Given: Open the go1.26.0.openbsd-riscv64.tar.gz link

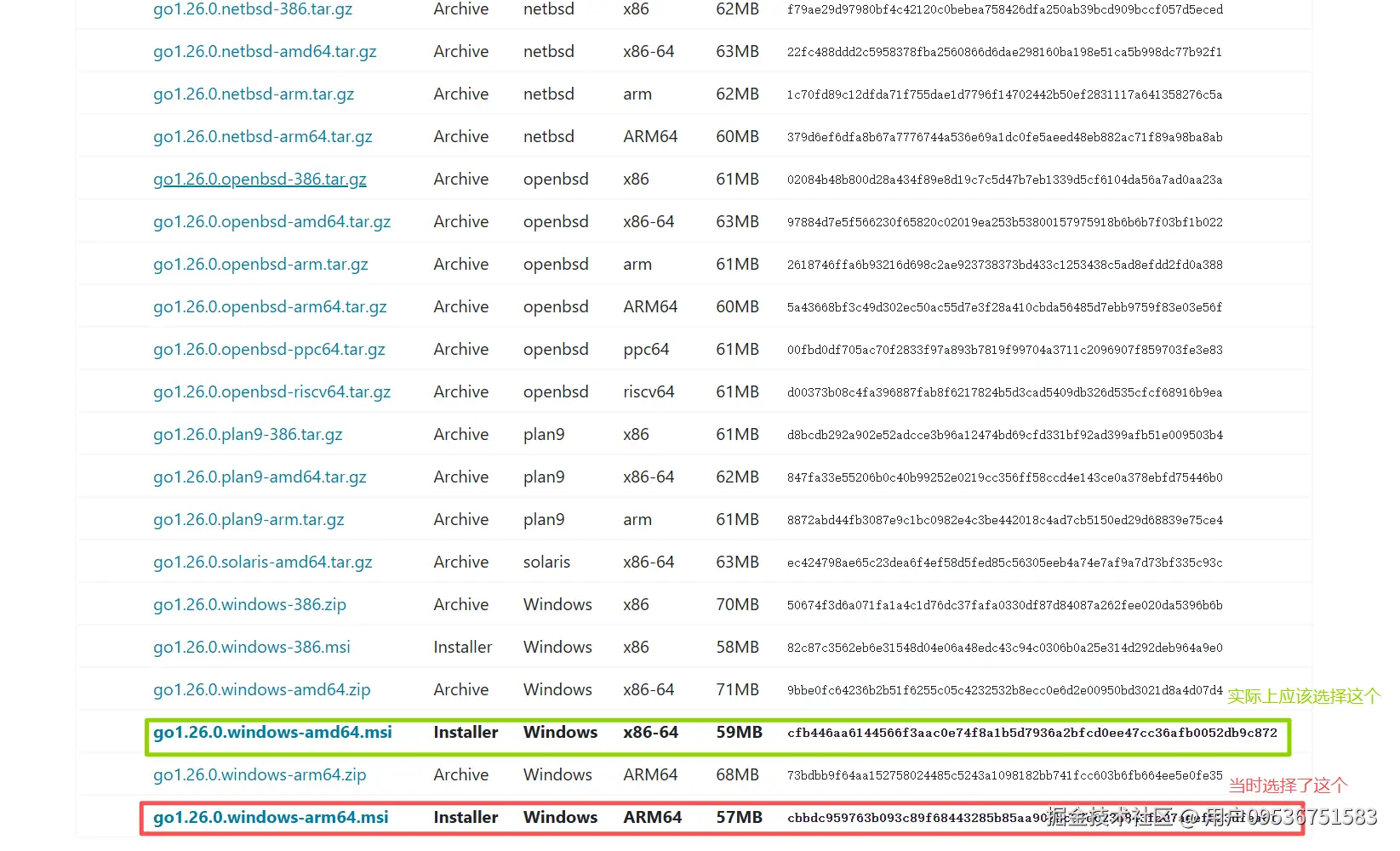Looking at the screenshot, I should 271,392.
